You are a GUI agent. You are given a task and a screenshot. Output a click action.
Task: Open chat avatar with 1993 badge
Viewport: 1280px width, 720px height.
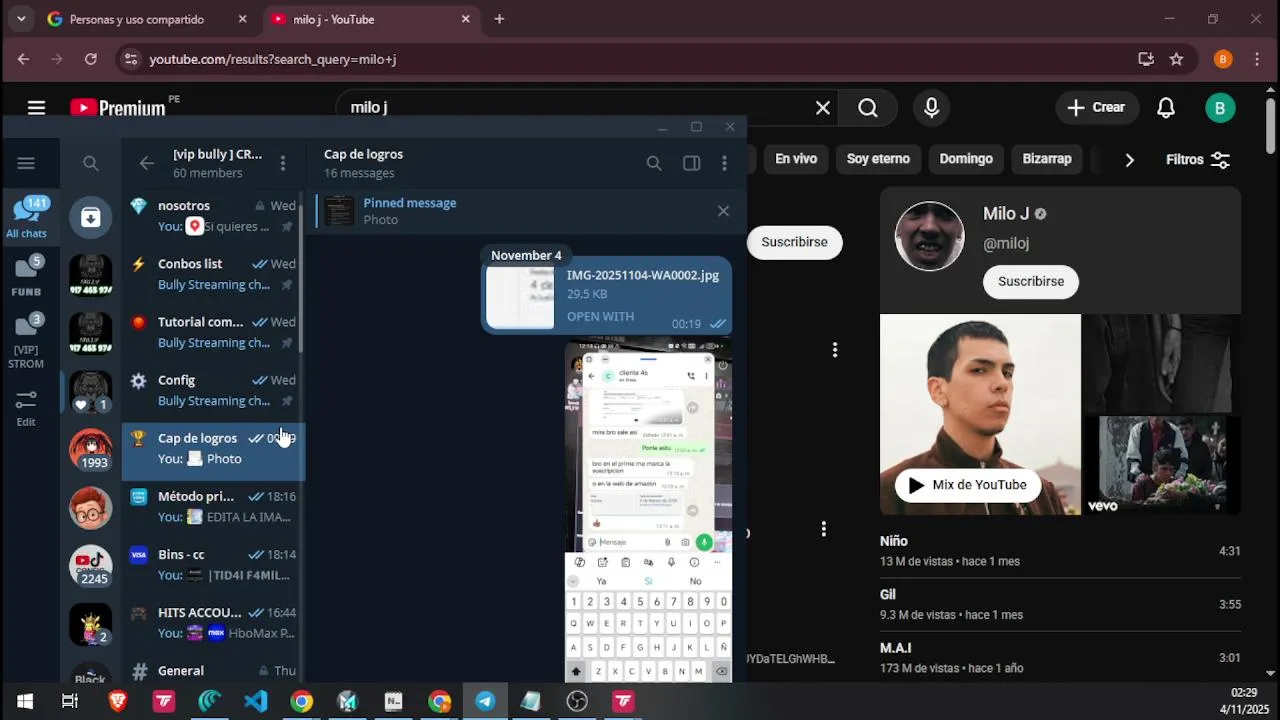pos(90,450)
